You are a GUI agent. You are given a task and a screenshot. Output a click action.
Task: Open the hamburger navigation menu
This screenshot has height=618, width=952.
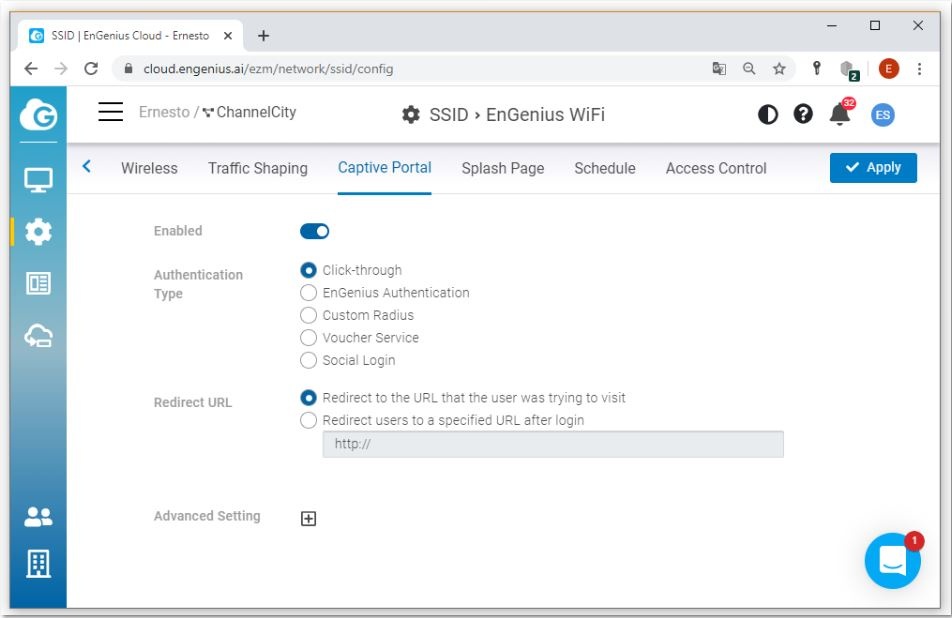[111, 112]
